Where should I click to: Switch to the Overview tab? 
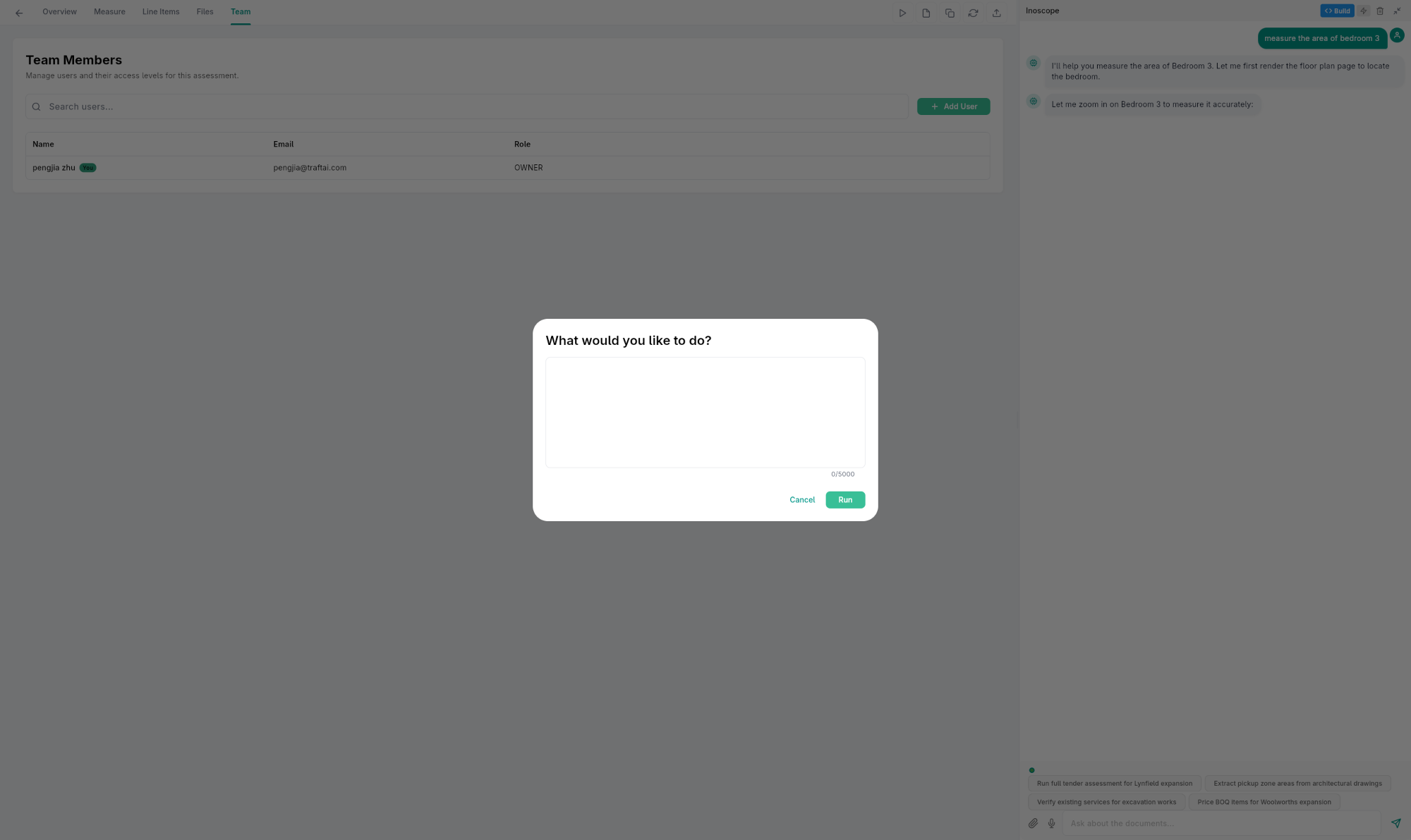59,11
